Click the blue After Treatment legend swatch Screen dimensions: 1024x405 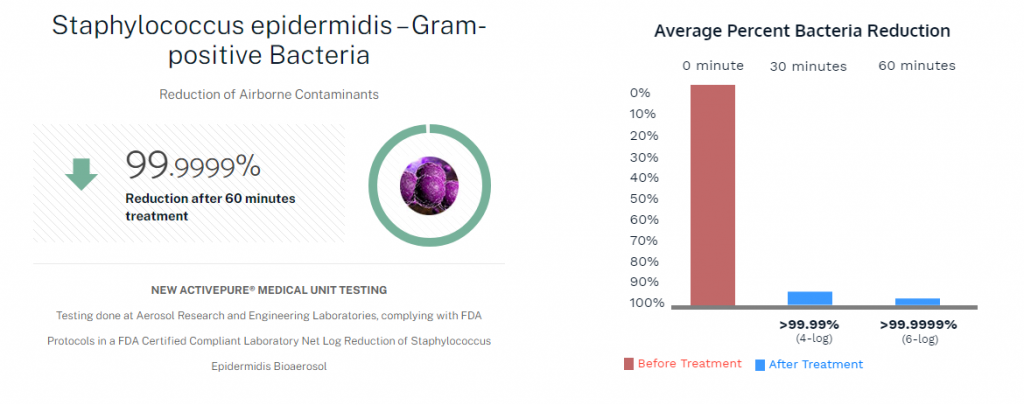point(760,364)
